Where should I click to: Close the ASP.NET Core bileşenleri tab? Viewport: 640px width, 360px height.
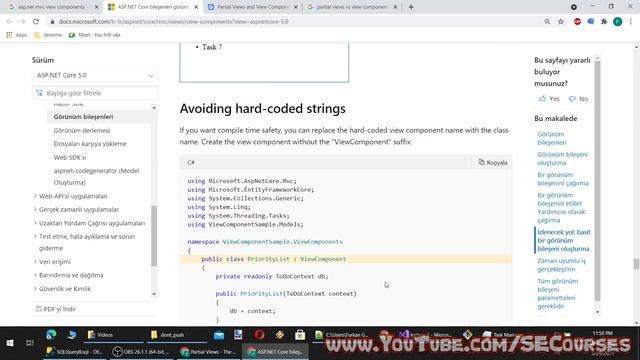196,7
